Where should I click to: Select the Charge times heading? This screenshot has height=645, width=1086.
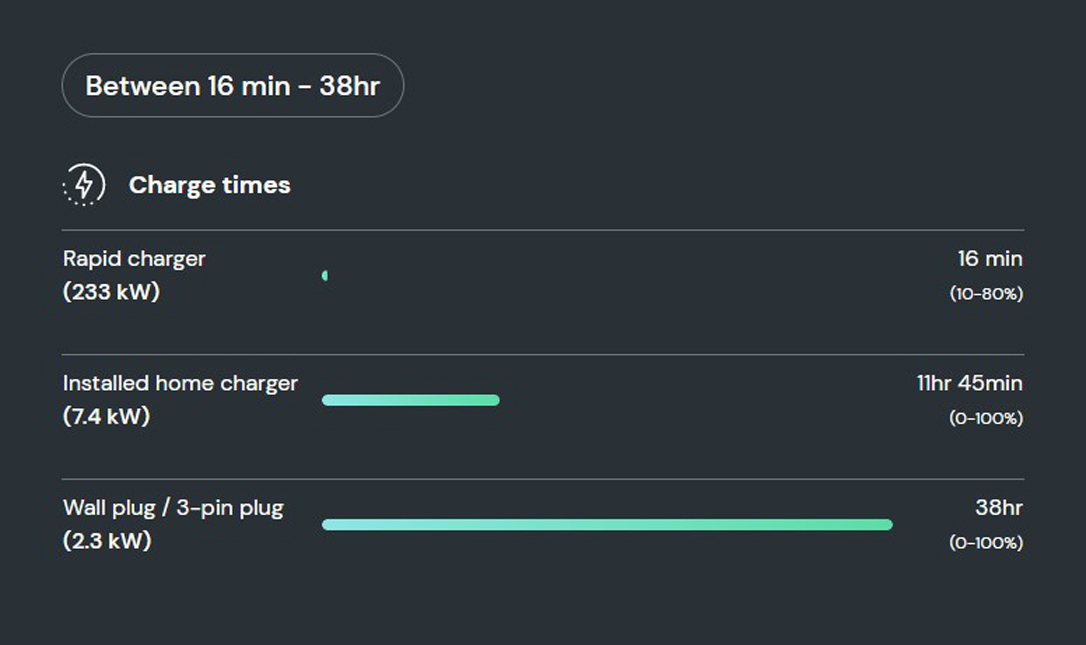(209, 185)
